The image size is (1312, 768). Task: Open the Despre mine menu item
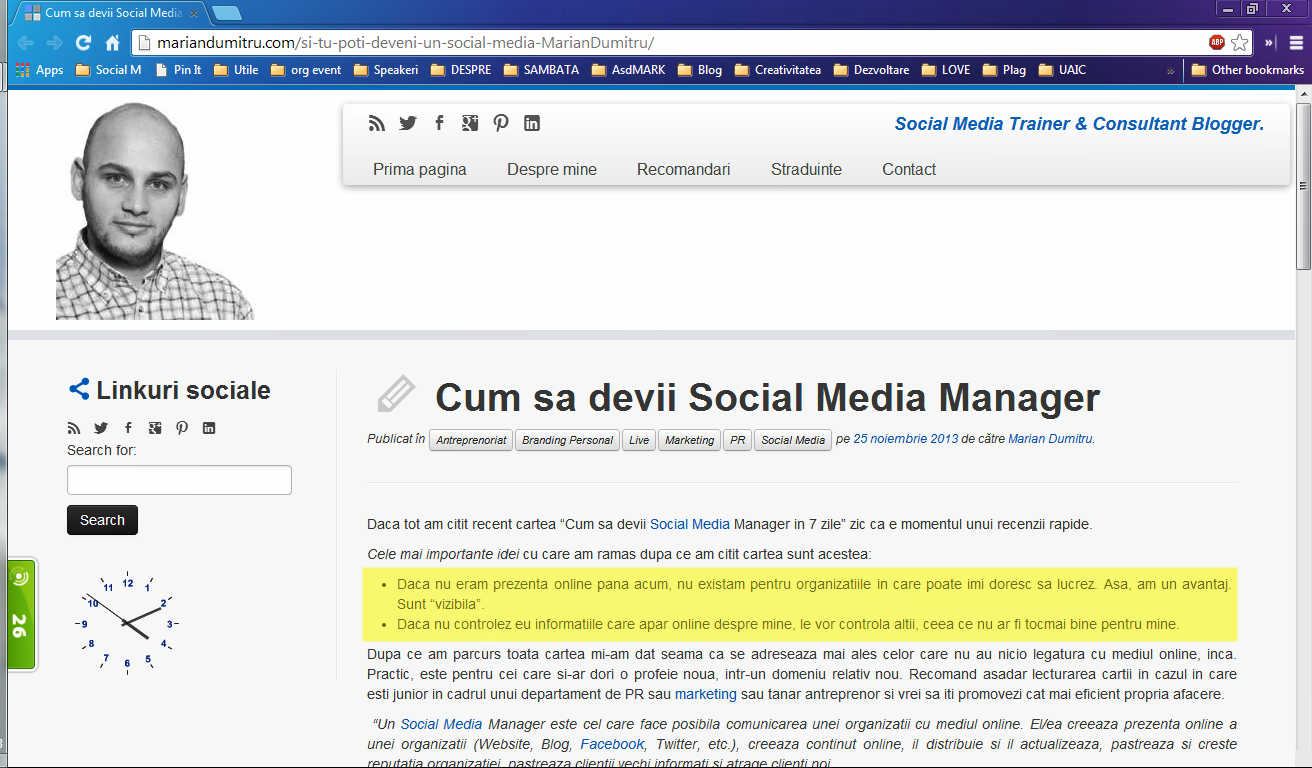(x=551, y=169)
